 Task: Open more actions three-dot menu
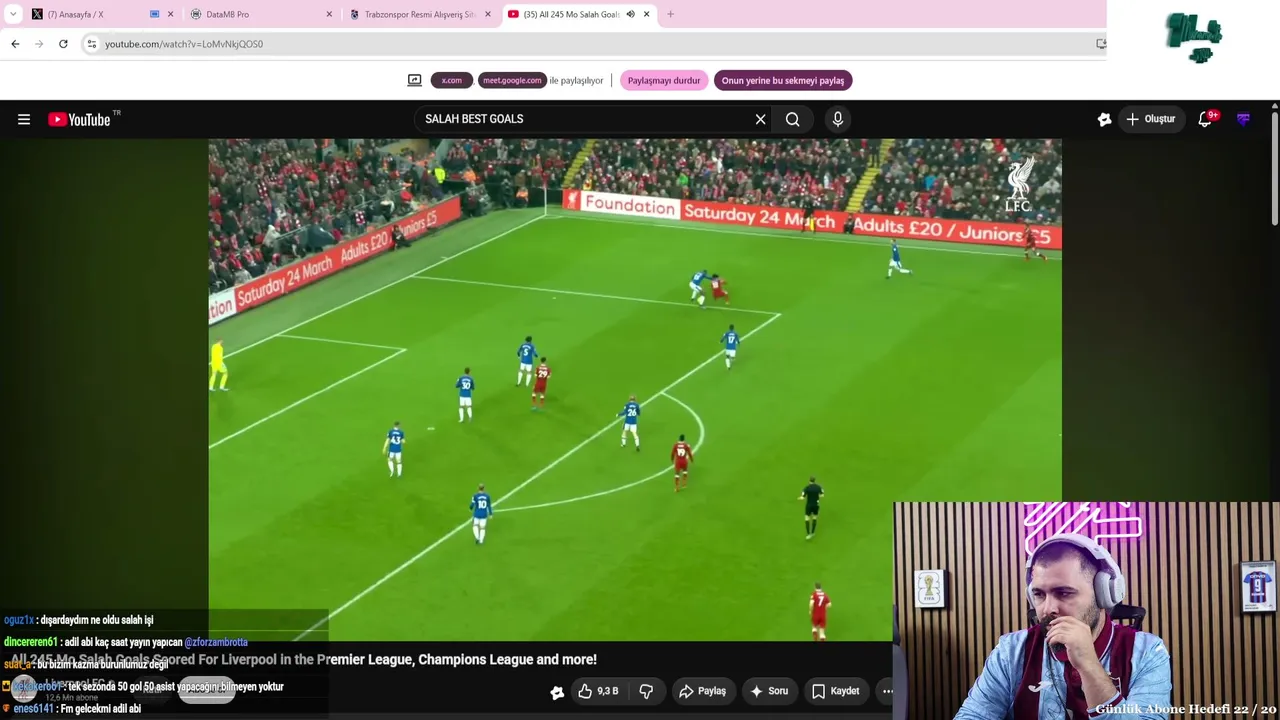point(887,691)
